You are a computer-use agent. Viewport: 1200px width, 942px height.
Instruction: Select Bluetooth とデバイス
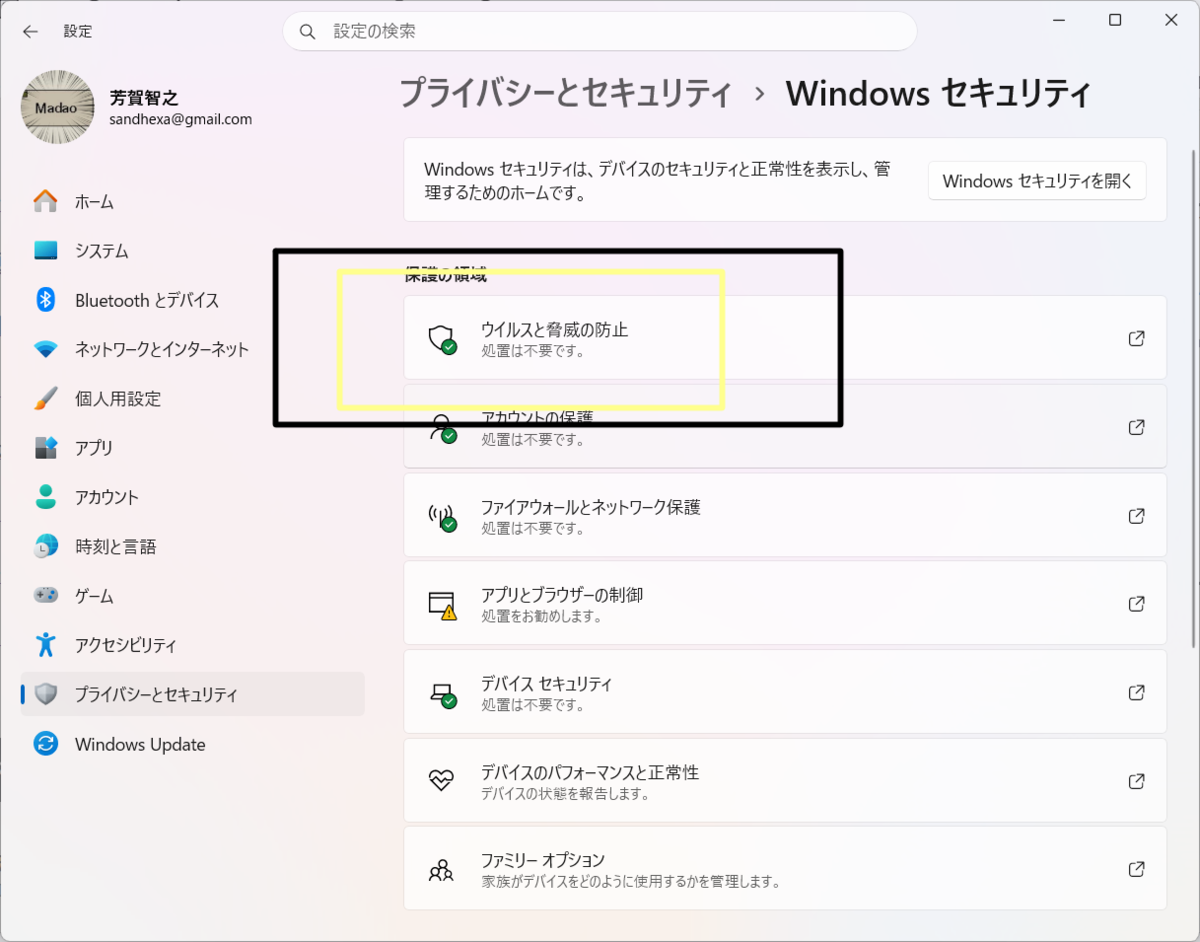click(x=193, y=299)
